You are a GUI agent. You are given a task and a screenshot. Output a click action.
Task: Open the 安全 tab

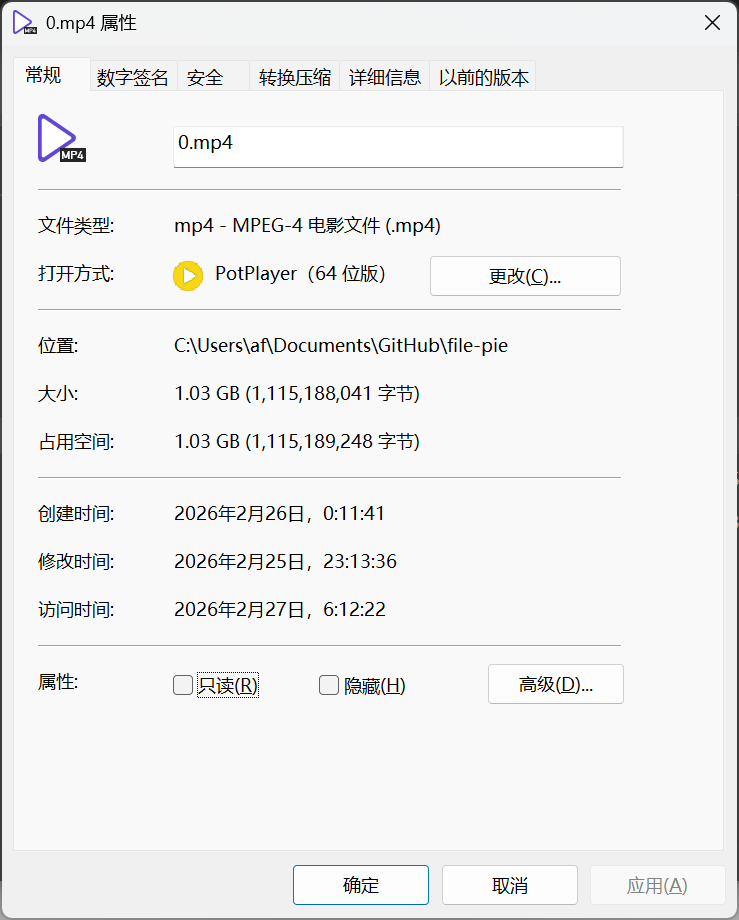coord(205,77)
